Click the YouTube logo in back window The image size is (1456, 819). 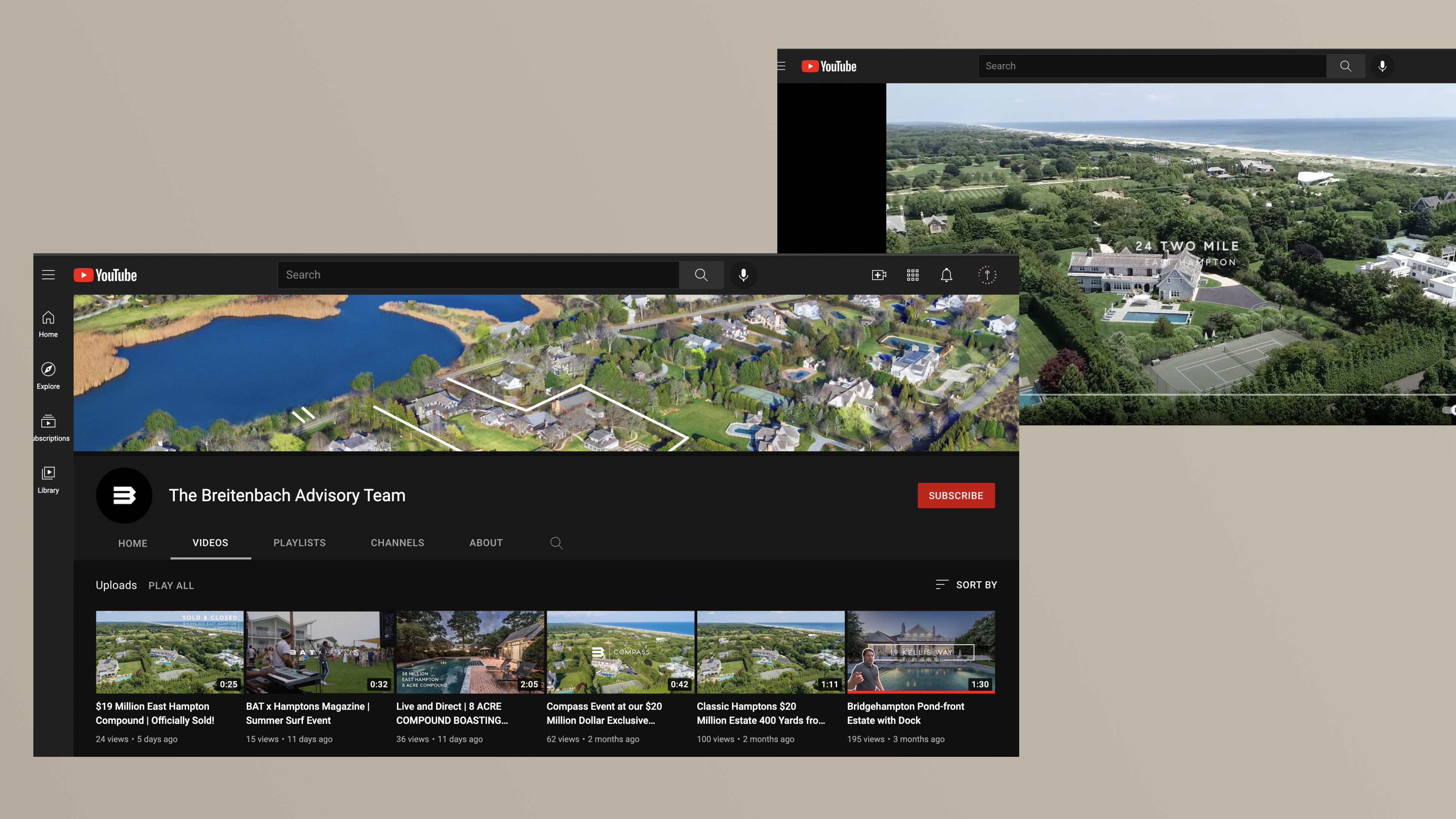828,66
